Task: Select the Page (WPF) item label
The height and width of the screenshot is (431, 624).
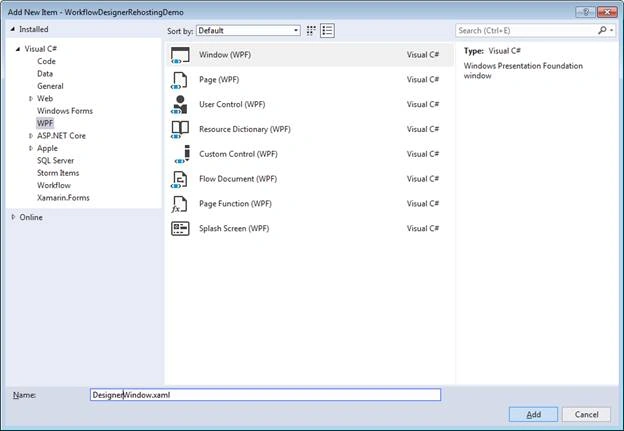Action: (219, 80)
